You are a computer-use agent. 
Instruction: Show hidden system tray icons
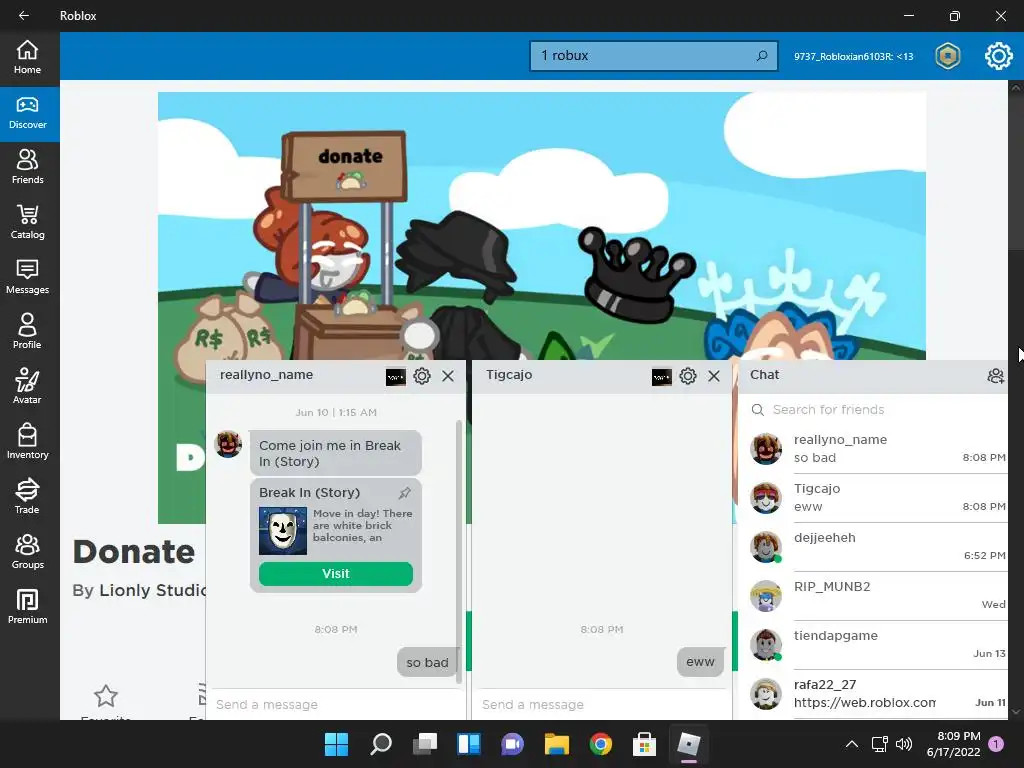click(852, 744)
